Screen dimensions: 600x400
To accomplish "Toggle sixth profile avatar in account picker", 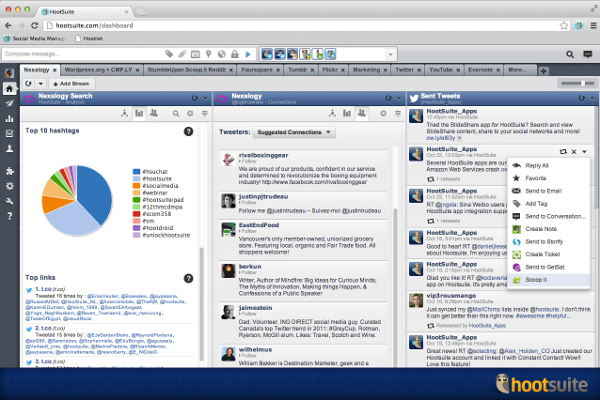I will pyautogui.click(x=330, y=54).
